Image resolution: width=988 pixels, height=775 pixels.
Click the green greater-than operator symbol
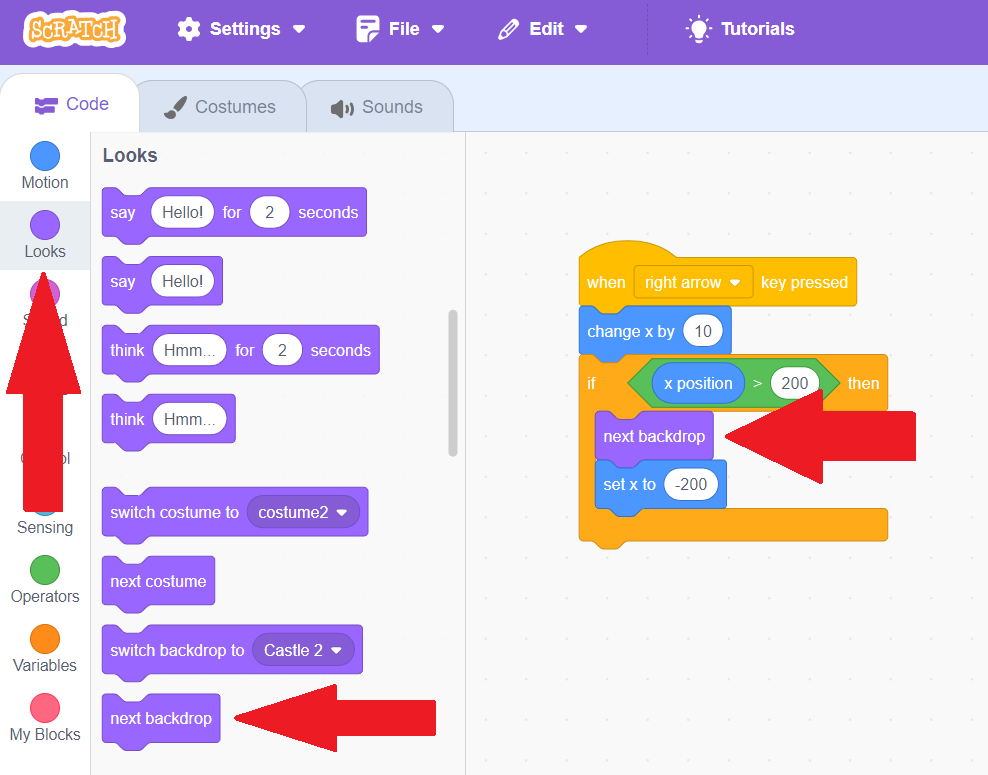[x=757, y=383]
